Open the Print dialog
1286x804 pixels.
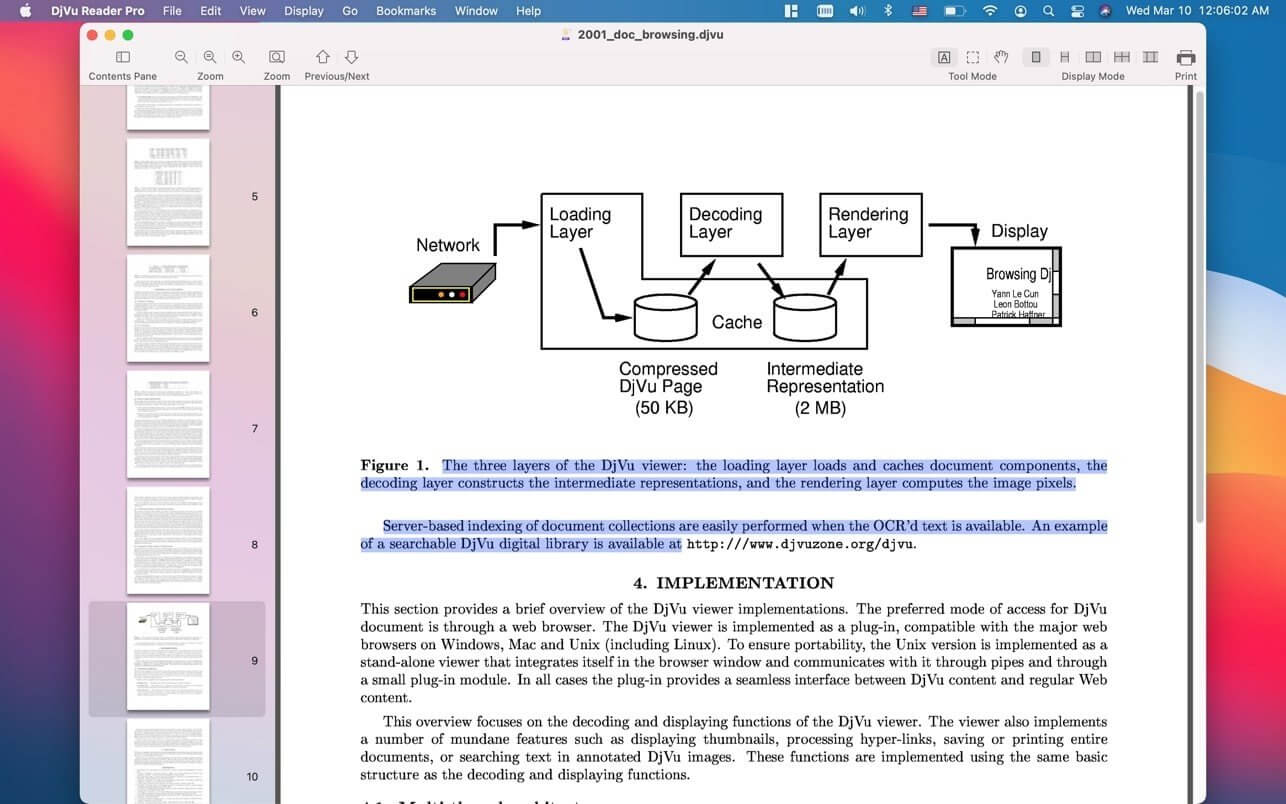click(x=1185, y=57)
